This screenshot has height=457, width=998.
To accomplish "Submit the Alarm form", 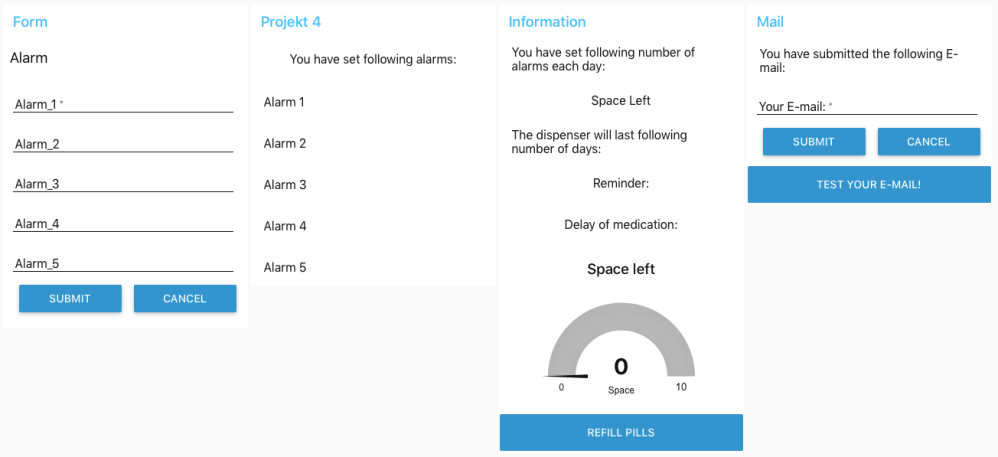I will pyautogui.click(x=70, y=299).
